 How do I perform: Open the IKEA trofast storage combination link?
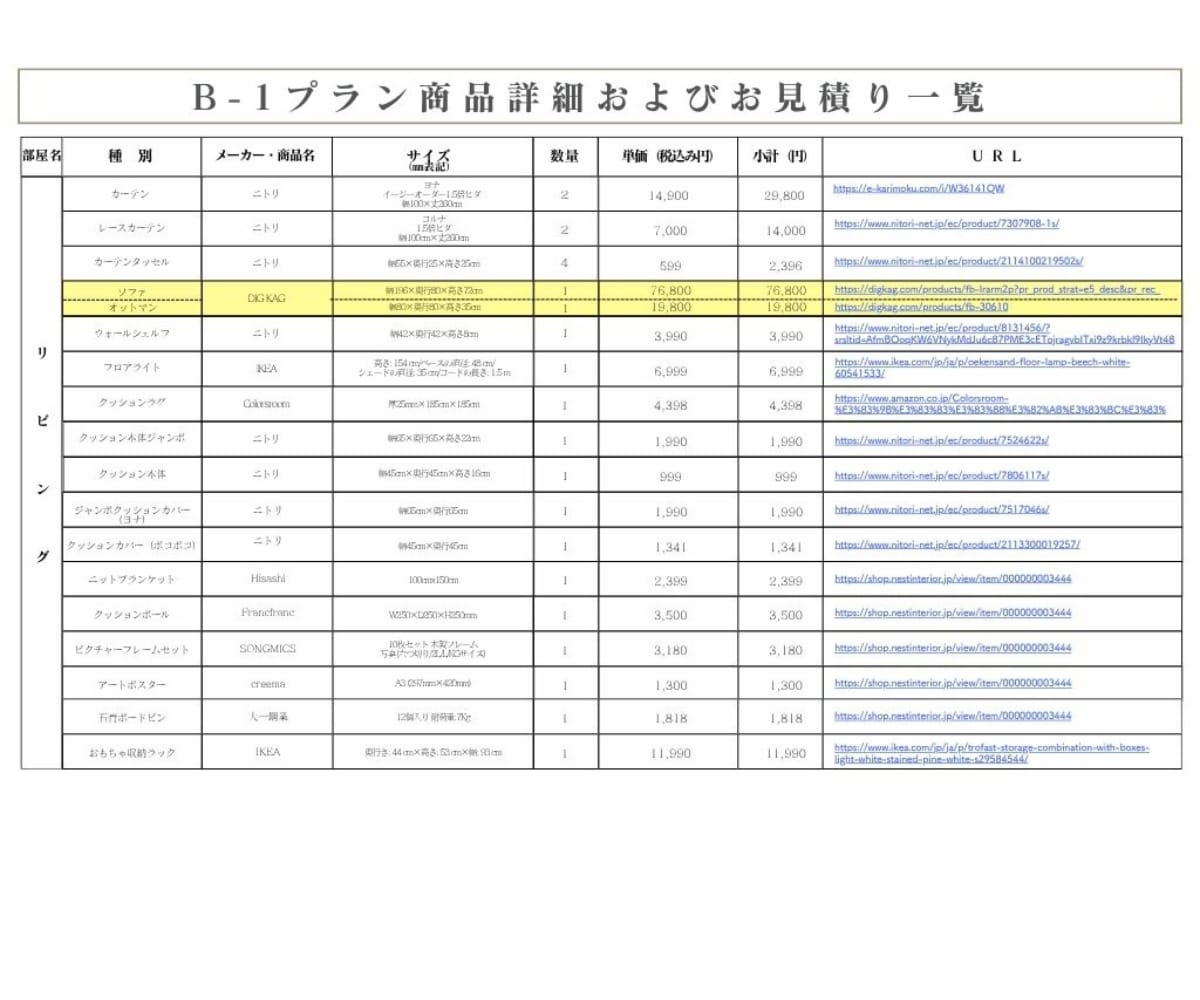[992, 753]
